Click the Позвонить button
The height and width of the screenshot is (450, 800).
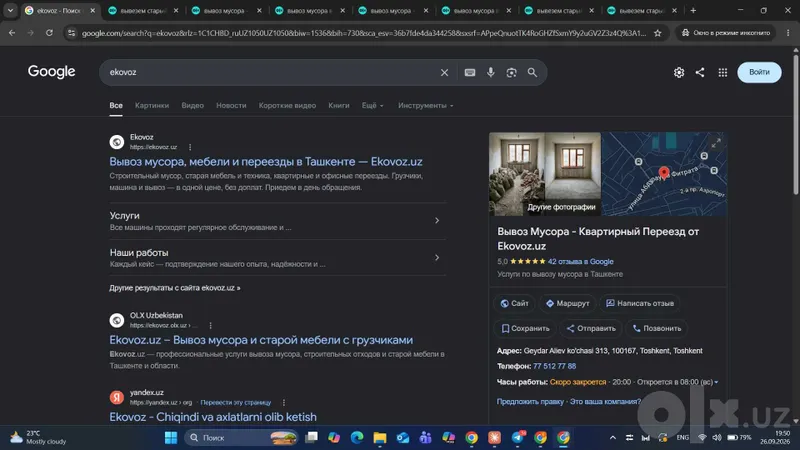pyautogui.click(x=657, y=328)
